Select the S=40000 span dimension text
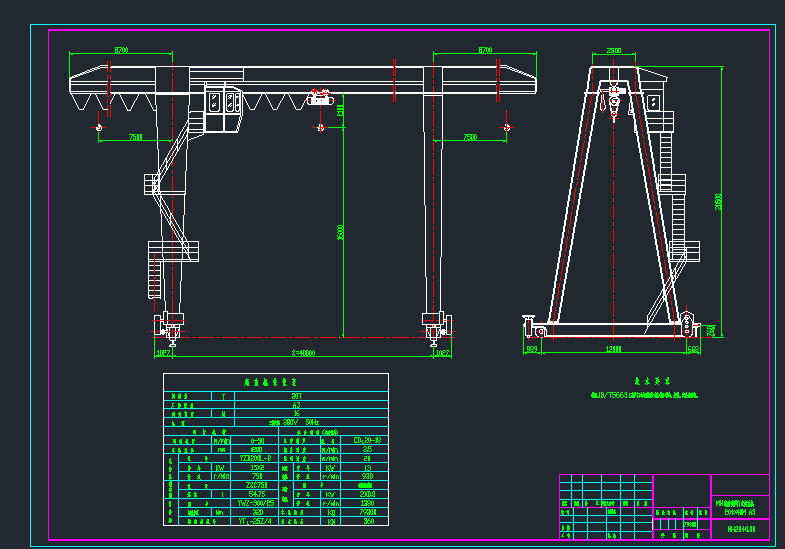785x549 pixels. tap(303, 353)
